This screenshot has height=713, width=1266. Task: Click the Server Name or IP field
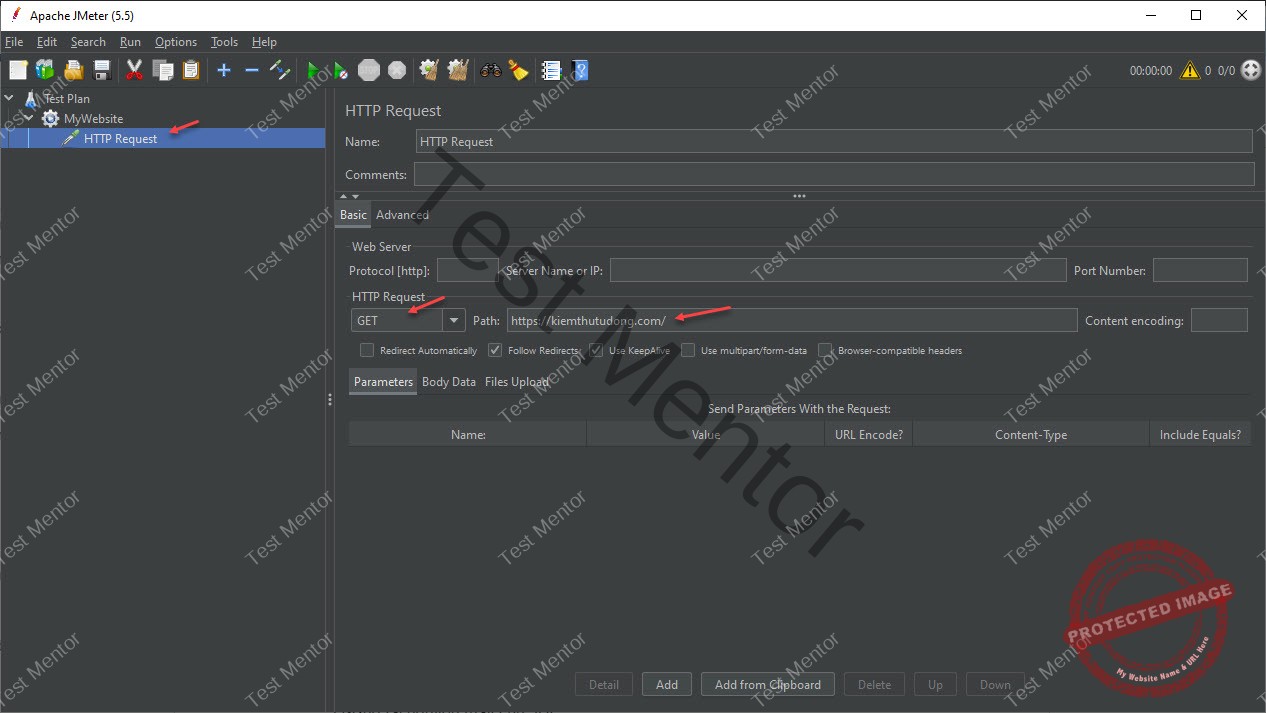tap(838, 270)
